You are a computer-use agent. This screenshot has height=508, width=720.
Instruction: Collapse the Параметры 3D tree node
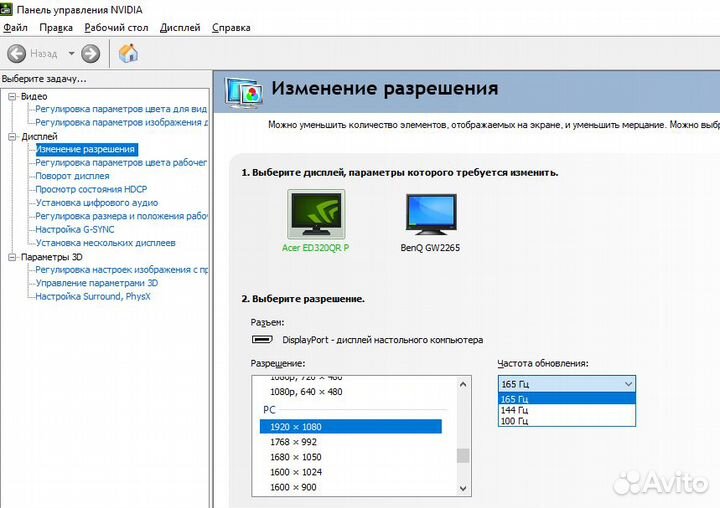[12, 257]
